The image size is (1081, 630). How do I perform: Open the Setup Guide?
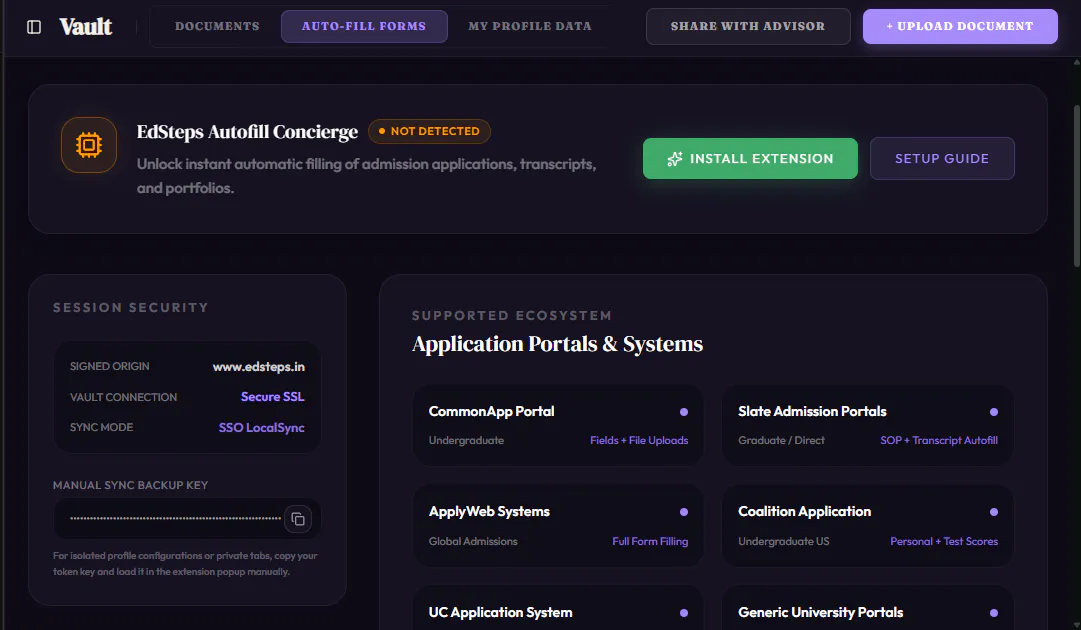click(x=942, y=159)
